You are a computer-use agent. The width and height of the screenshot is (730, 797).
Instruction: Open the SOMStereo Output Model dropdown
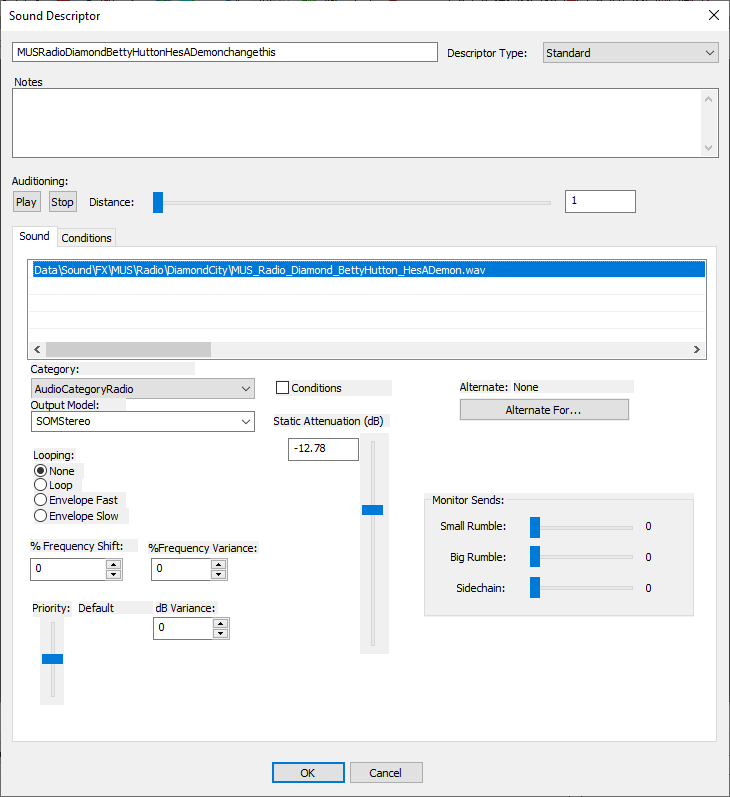[143, 421]
